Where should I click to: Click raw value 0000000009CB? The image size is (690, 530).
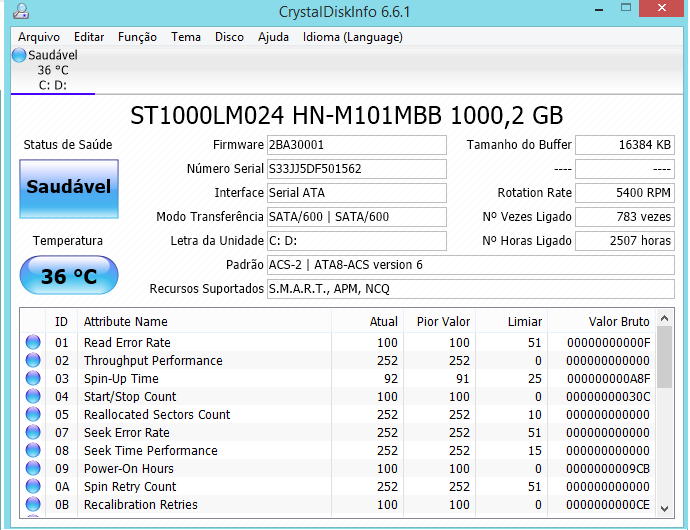tap(608, 469)
